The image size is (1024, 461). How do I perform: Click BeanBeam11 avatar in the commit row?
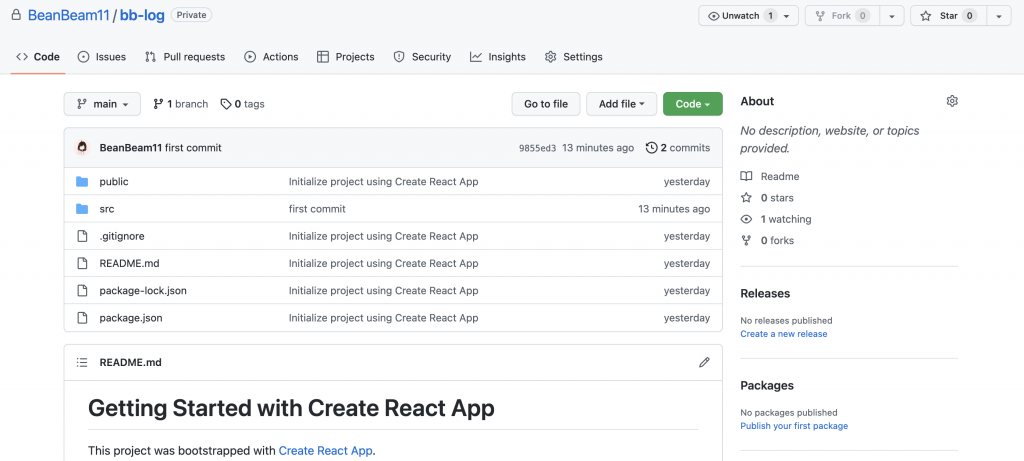[x=83, y=148]
